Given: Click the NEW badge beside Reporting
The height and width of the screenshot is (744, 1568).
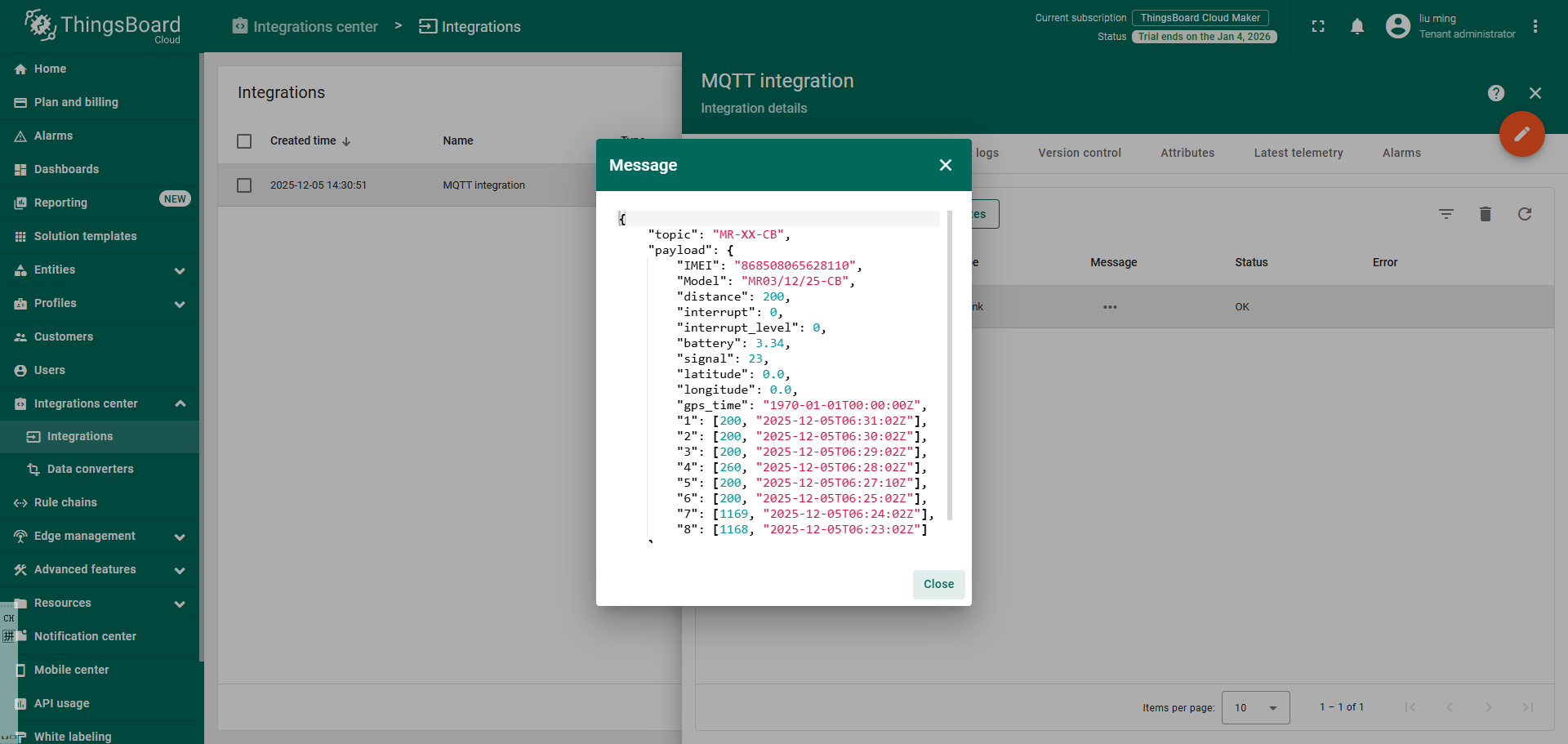Looking at the screenshot, I should click(175, 199).
